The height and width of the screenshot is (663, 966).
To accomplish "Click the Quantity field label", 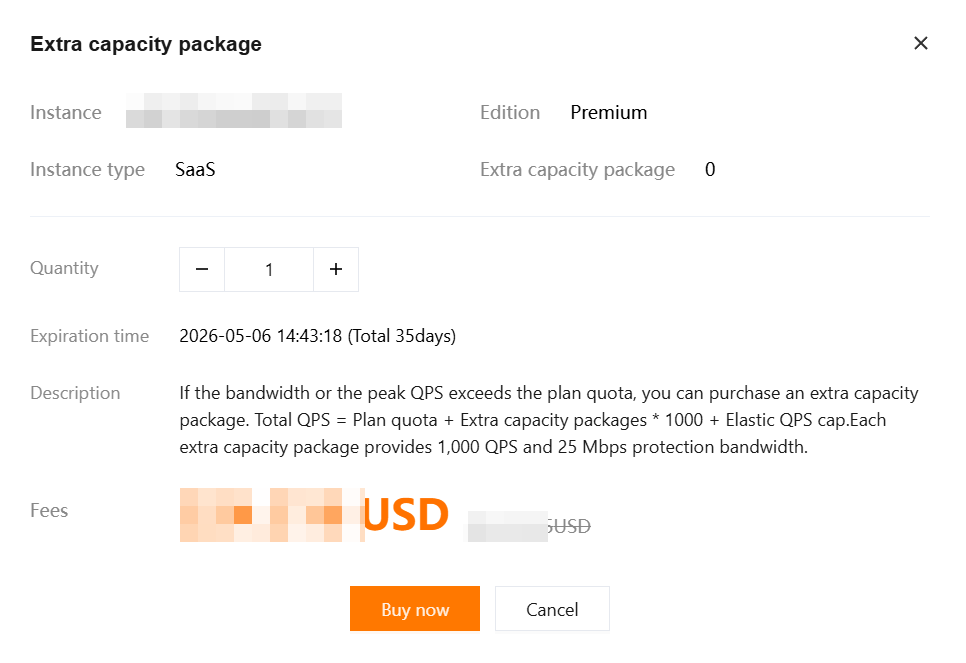I will point(64,268).
